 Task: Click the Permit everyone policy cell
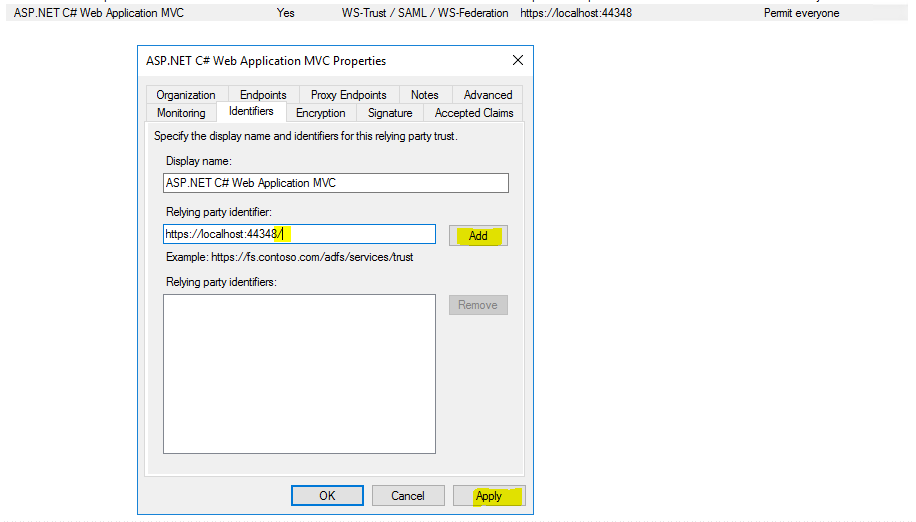[802, 13]
